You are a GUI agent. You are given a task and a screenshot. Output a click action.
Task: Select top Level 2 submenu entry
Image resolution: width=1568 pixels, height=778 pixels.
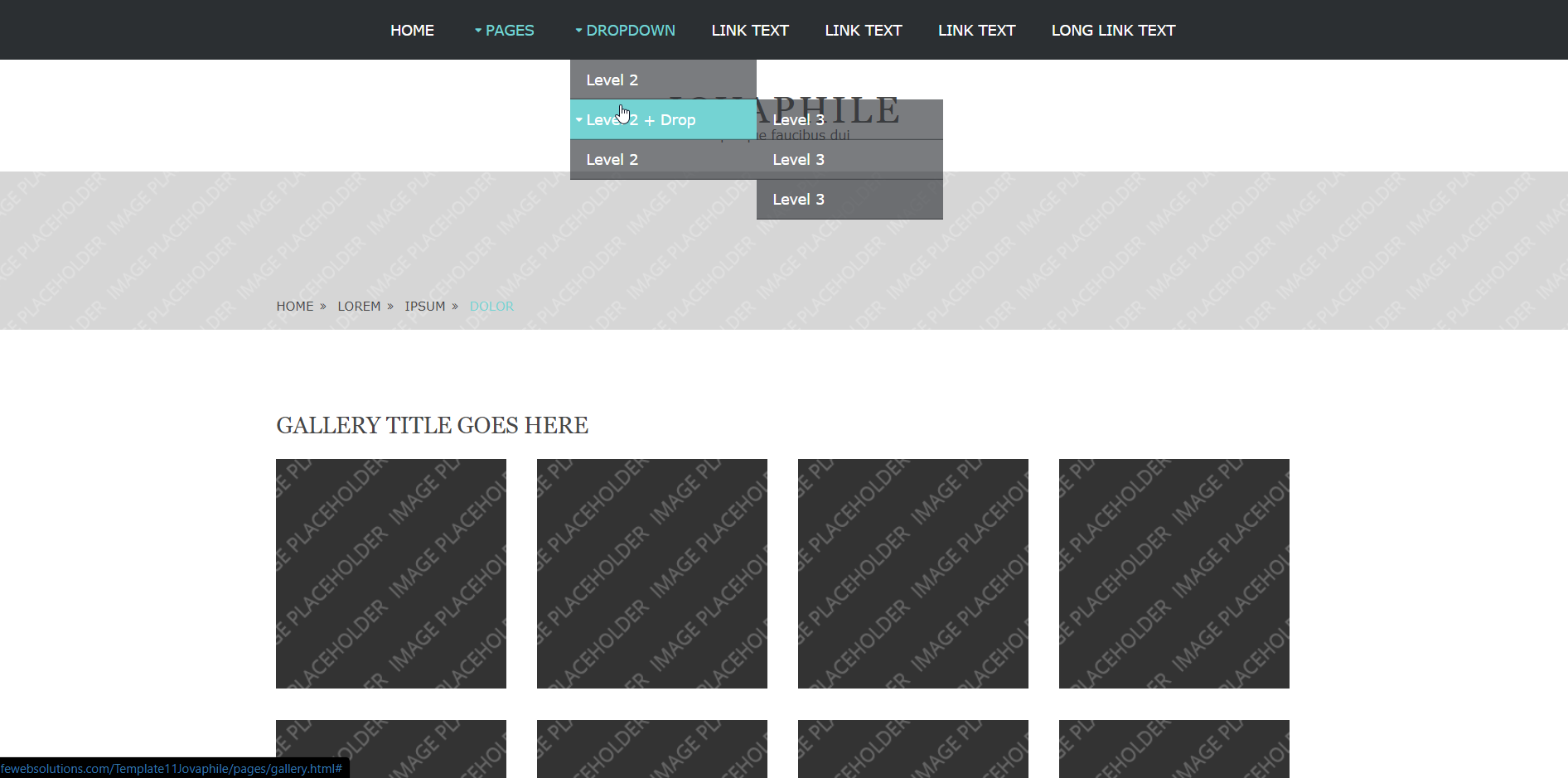(663, 80)
